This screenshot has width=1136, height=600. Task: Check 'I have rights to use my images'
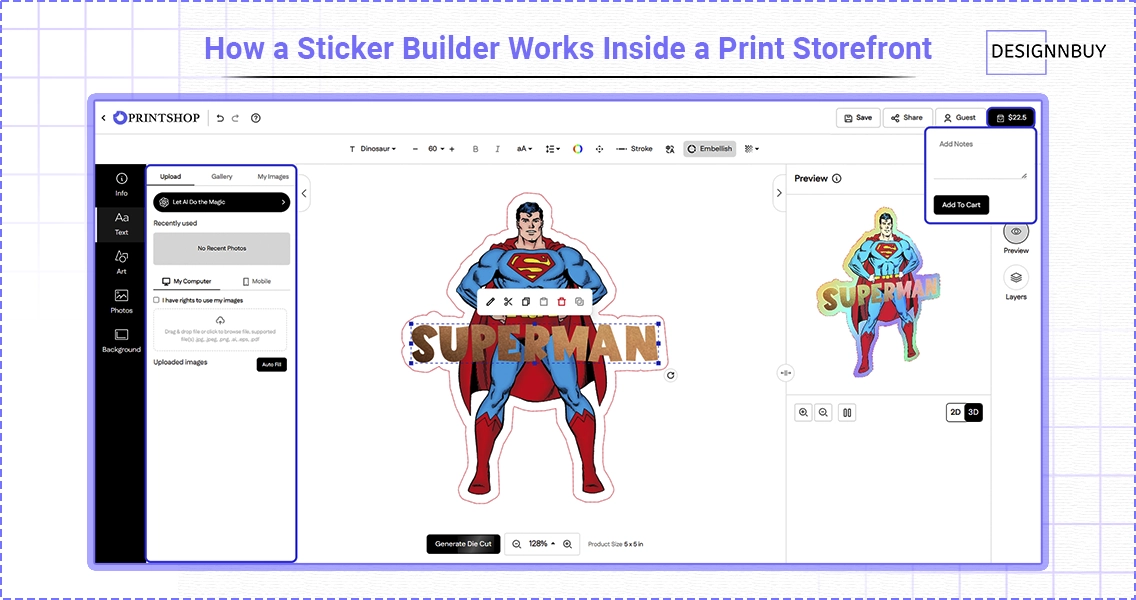156,300
